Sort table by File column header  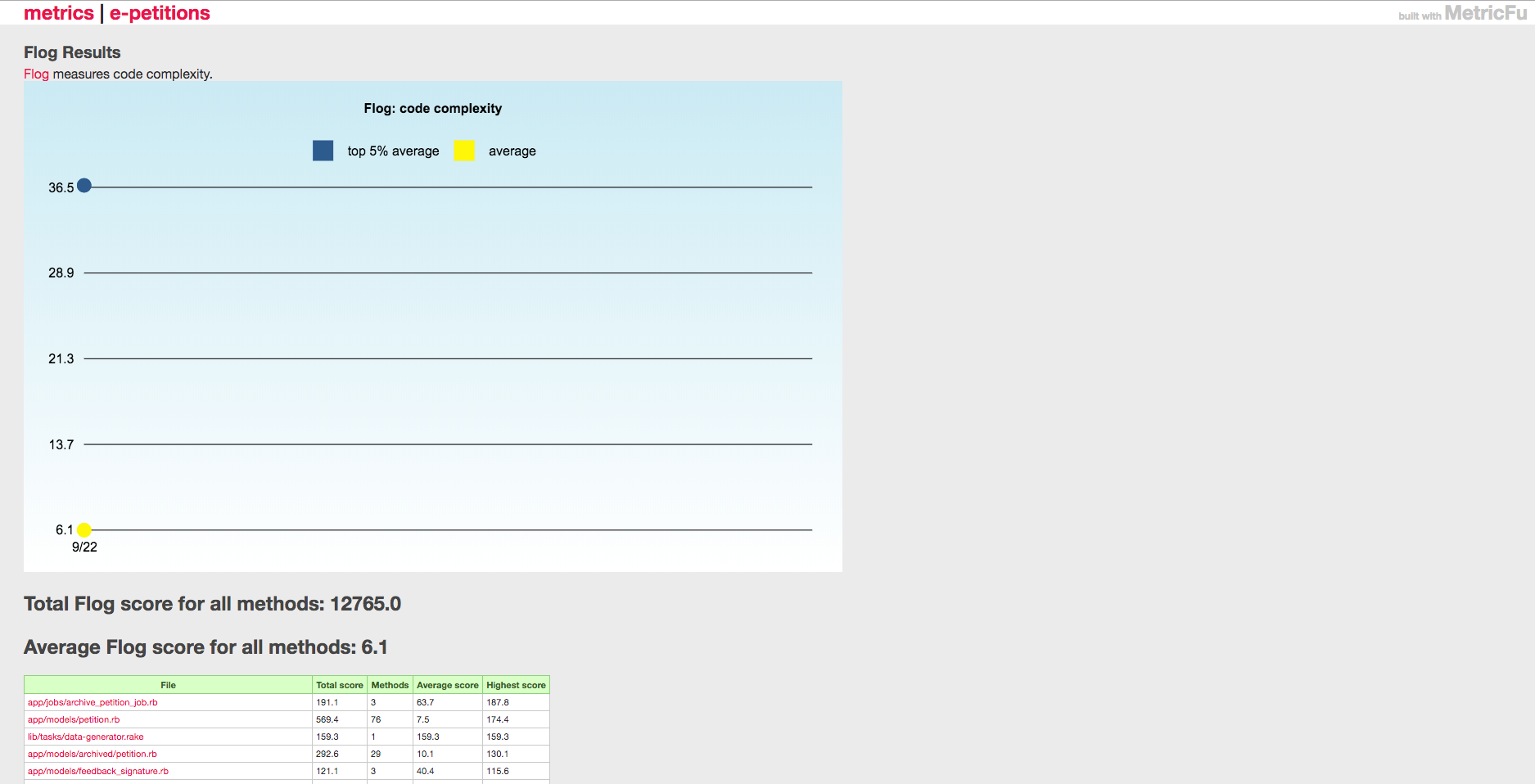(168, 685)
